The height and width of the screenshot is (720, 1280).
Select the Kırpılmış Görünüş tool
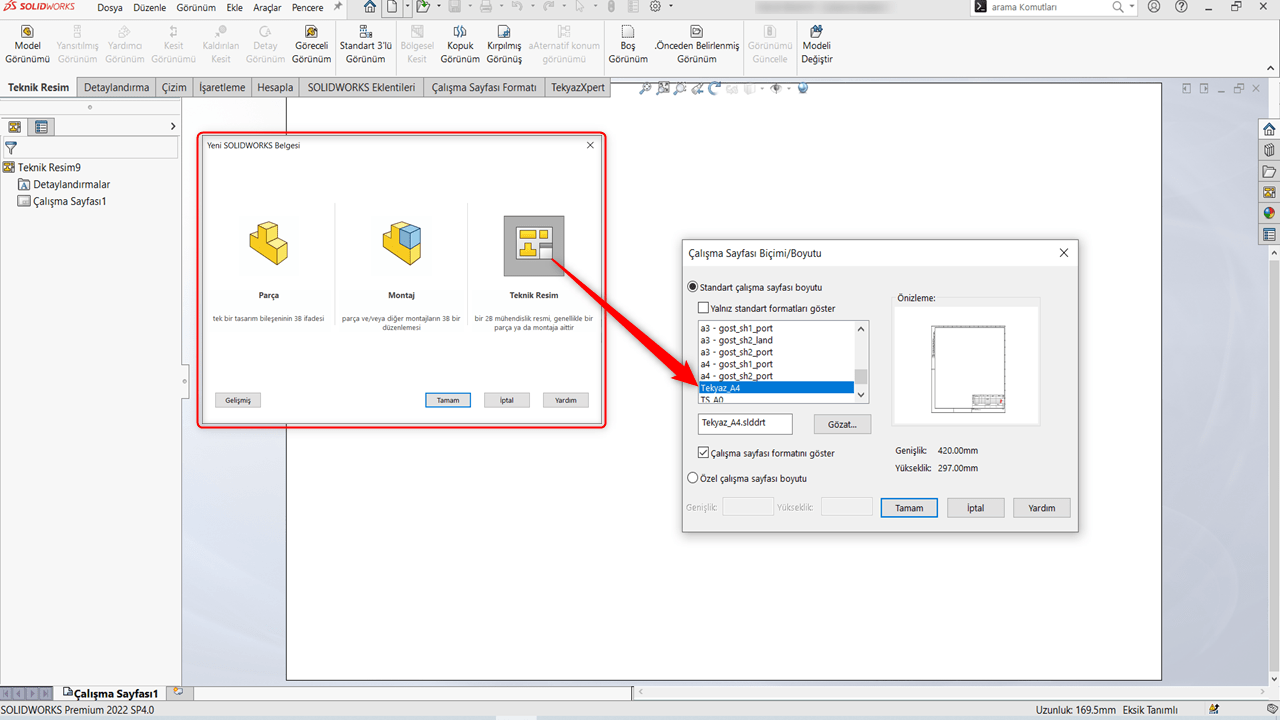click(504, 45)
